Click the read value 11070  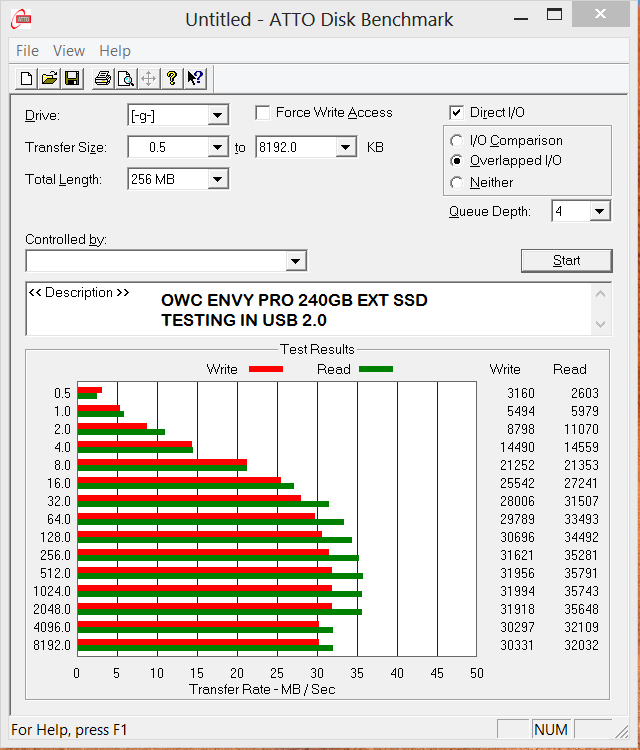(581, 429)
